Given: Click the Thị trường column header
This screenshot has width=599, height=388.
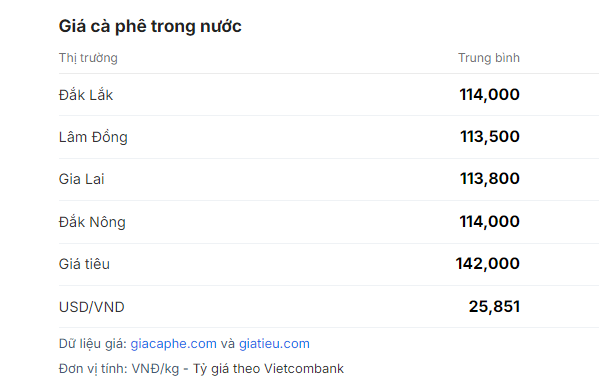Looking at the screenshot, I should [88, 58].
